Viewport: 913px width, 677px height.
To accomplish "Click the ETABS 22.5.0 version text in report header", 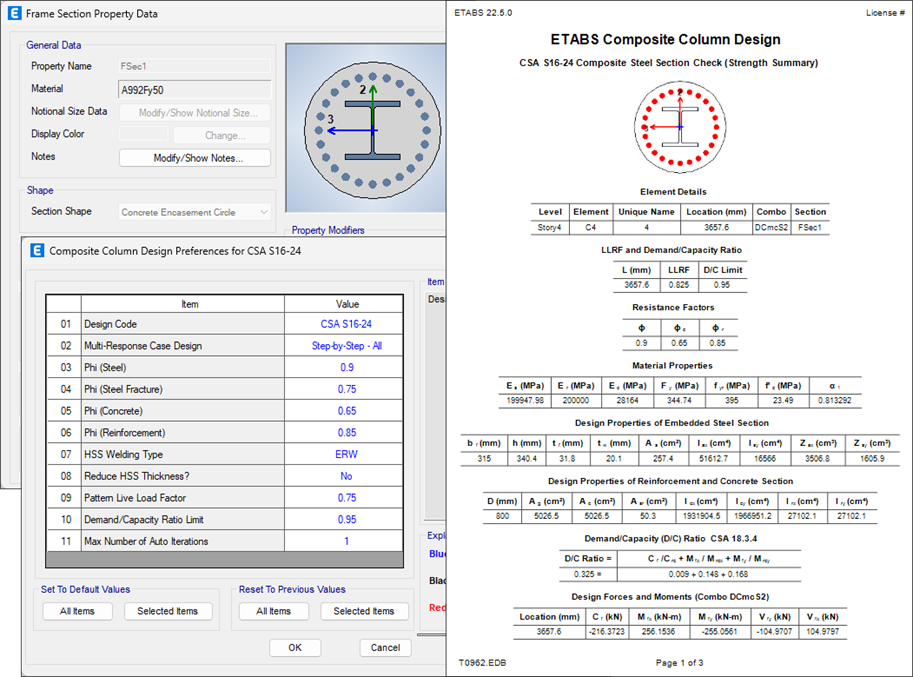I will coord(483,13).
